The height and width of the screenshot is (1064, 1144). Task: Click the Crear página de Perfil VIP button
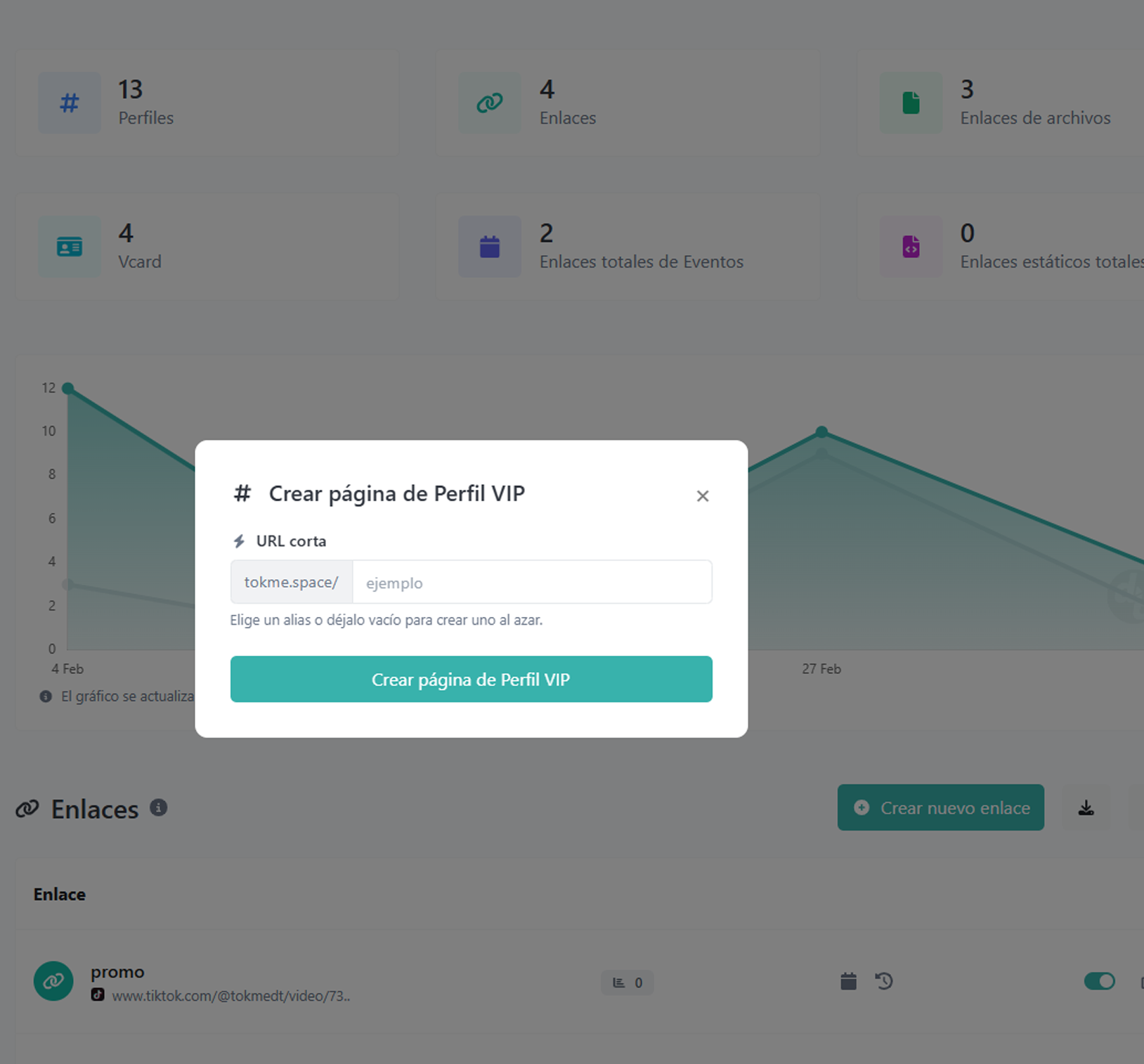(x=471, y=679)
